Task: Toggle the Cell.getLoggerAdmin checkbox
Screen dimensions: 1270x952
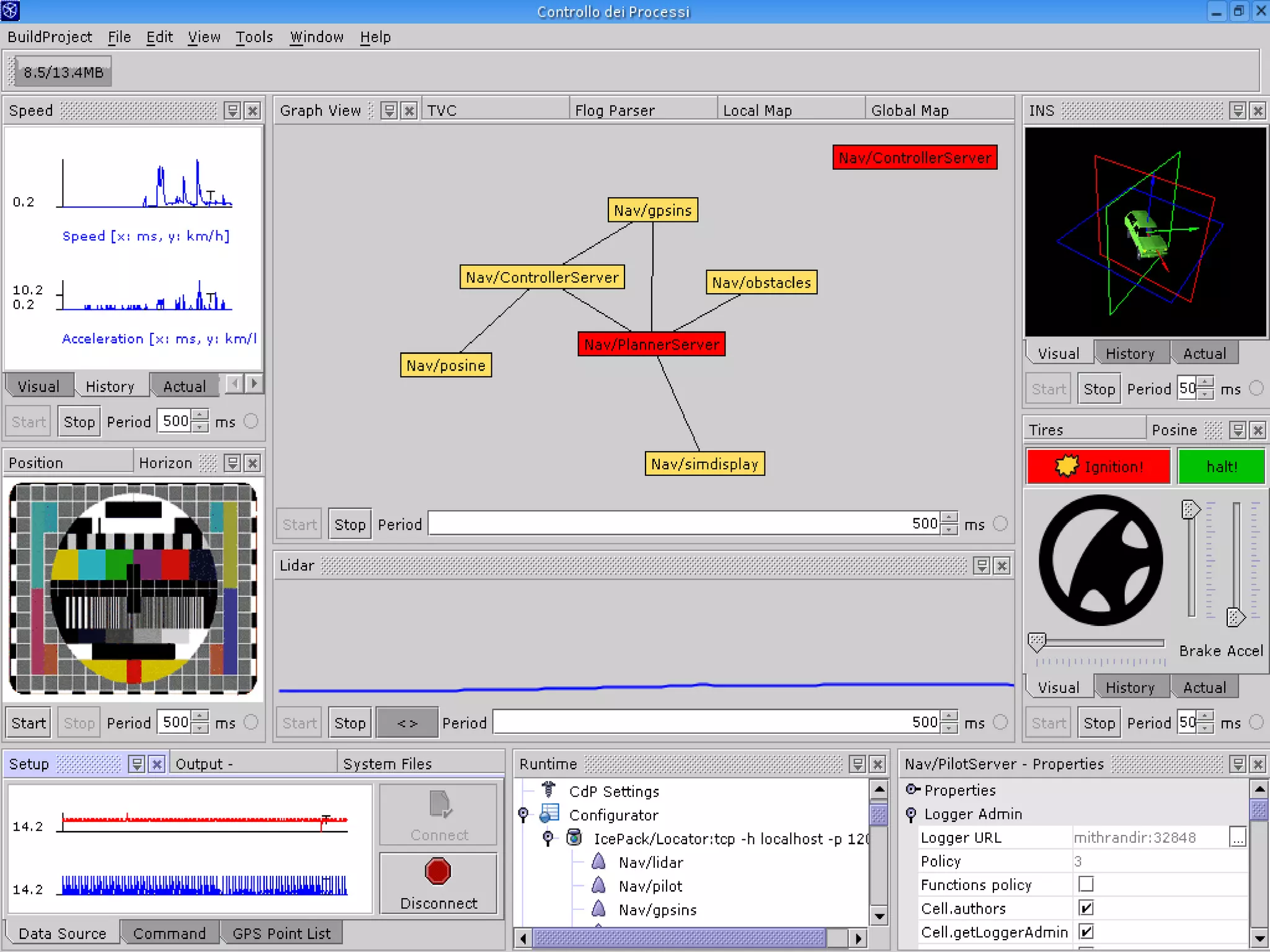Action: point(1086,932)
